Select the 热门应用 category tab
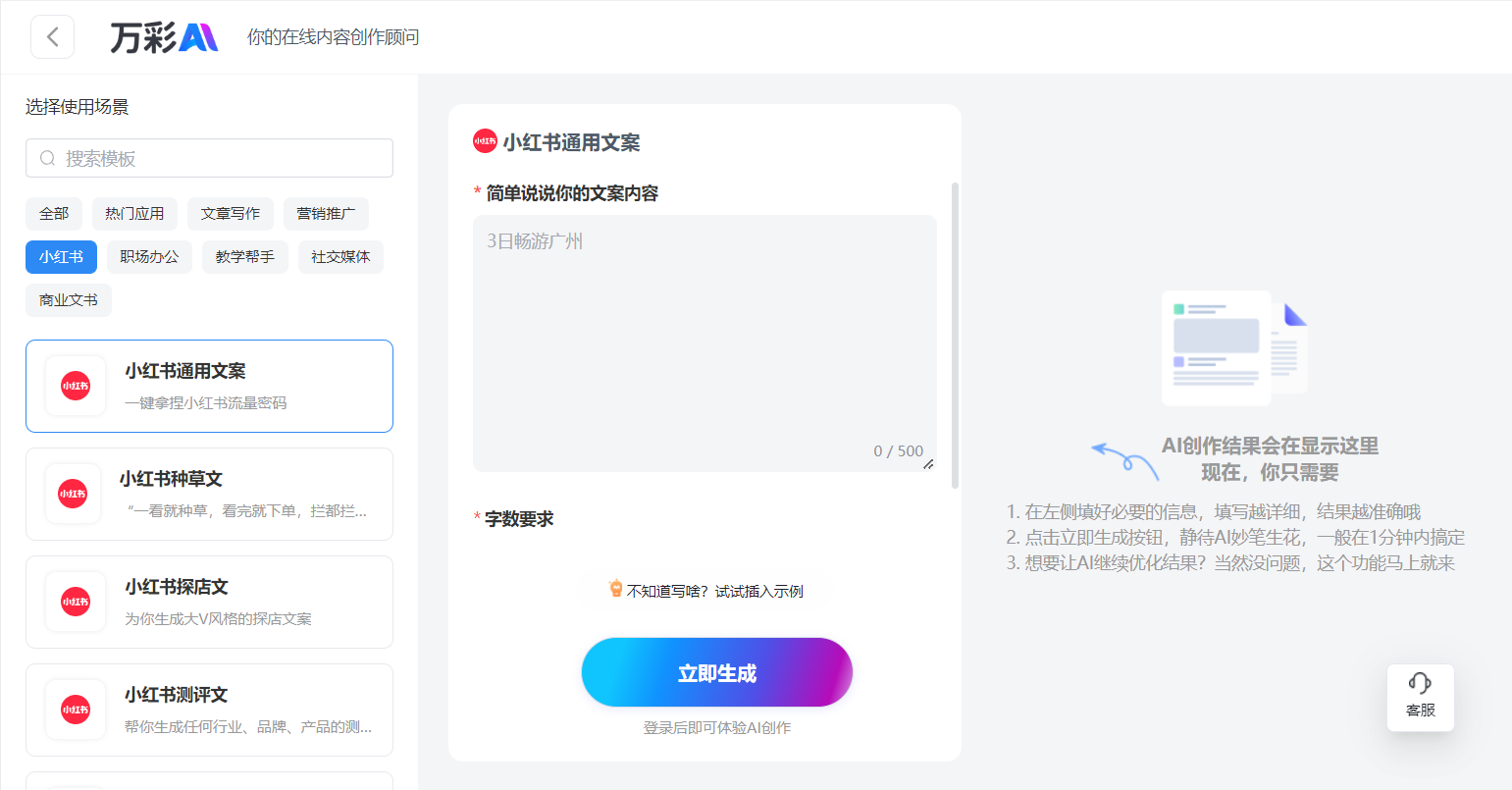 pyautogui.click(x=134, y=214)
